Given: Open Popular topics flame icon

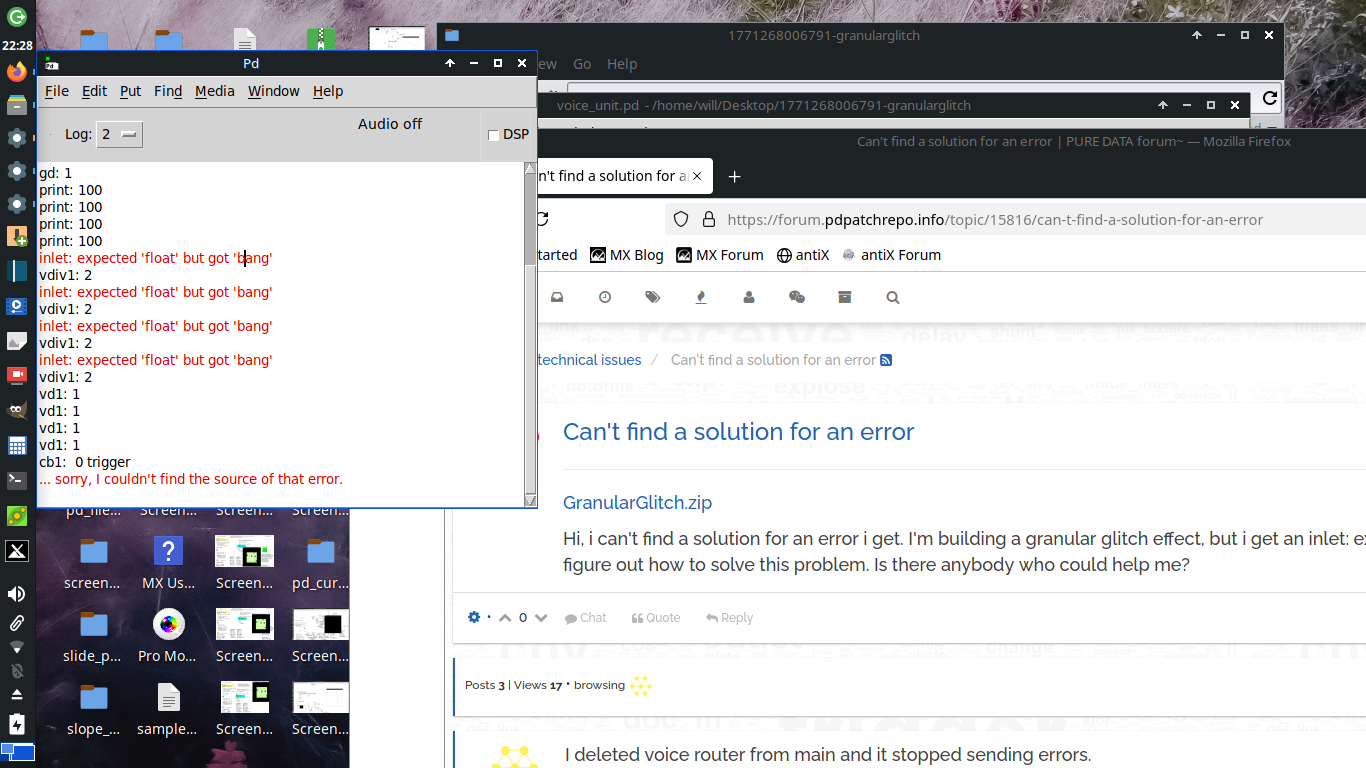Looking at the screenshot, I should pos(701,297).
